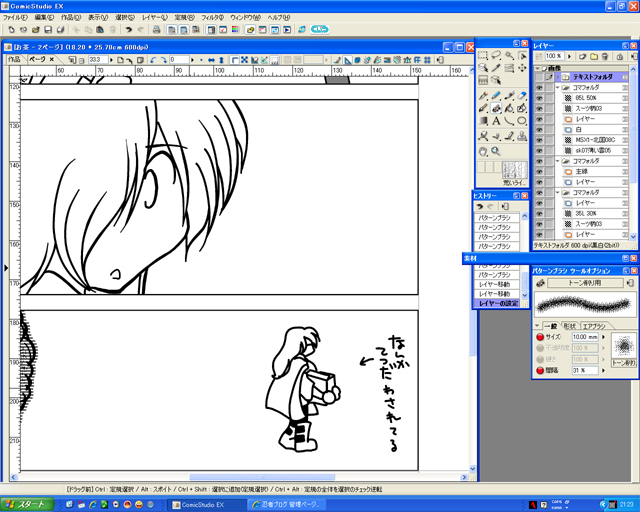Click the サイズ 10.00 mm input field
This screenshot has height=512, width=640.
click(584, 337)
